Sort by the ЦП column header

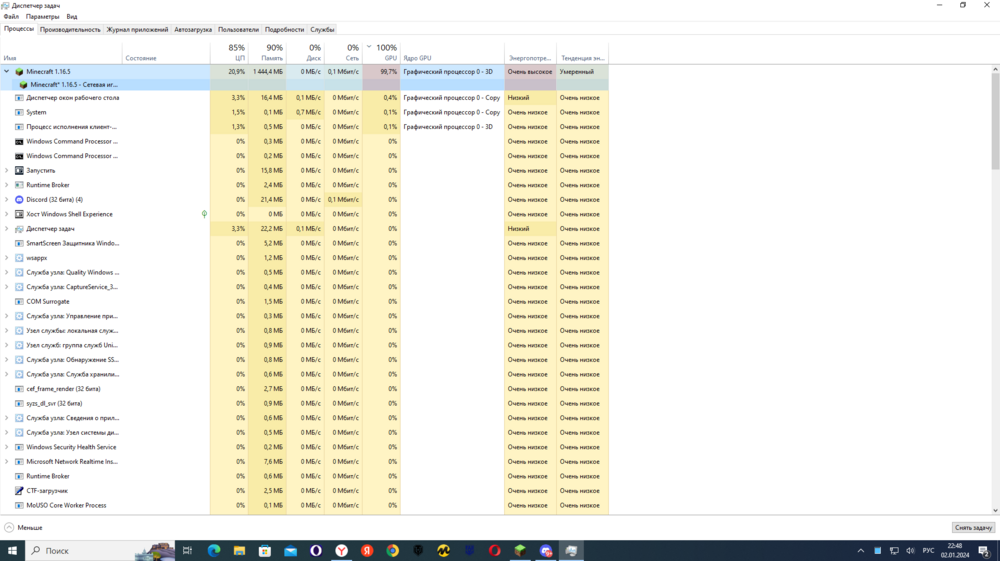click(229, 52)
